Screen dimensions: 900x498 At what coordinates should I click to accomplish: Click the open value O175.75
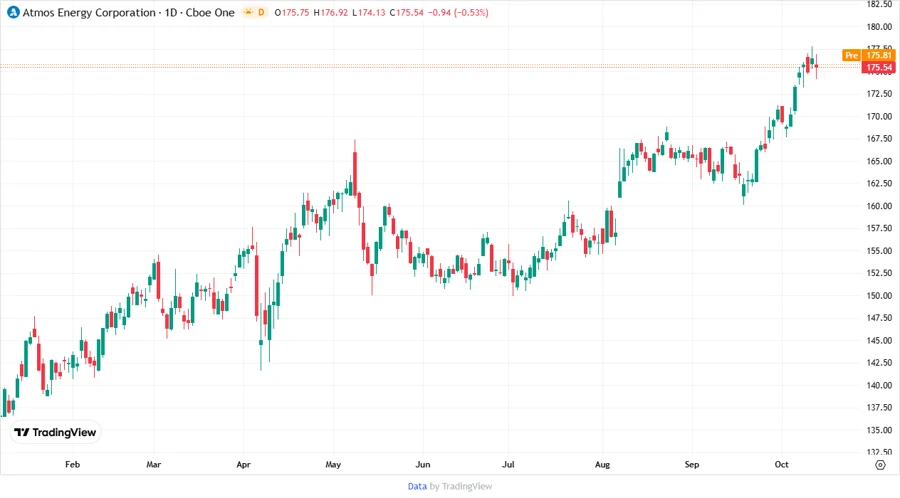pos(292,13)
